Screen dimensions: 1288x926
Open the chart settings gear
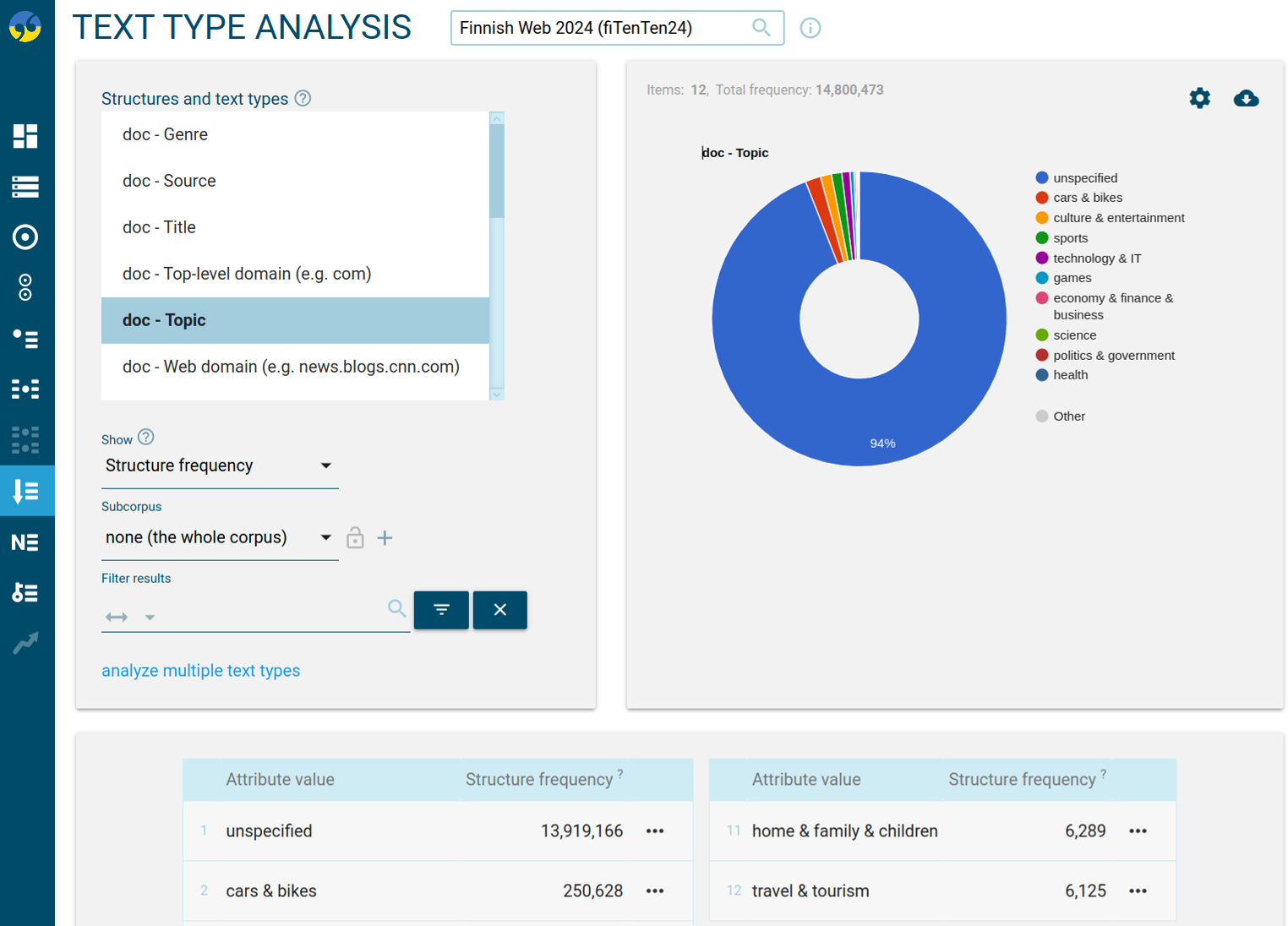pyautogui.click(x=1199, y=98)
